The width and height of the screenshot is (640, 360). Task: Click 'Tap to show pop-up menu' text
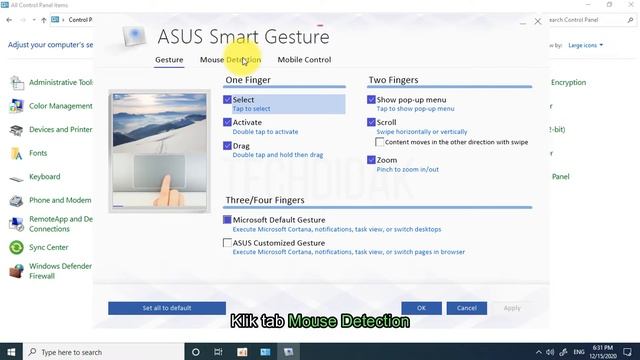415,109
